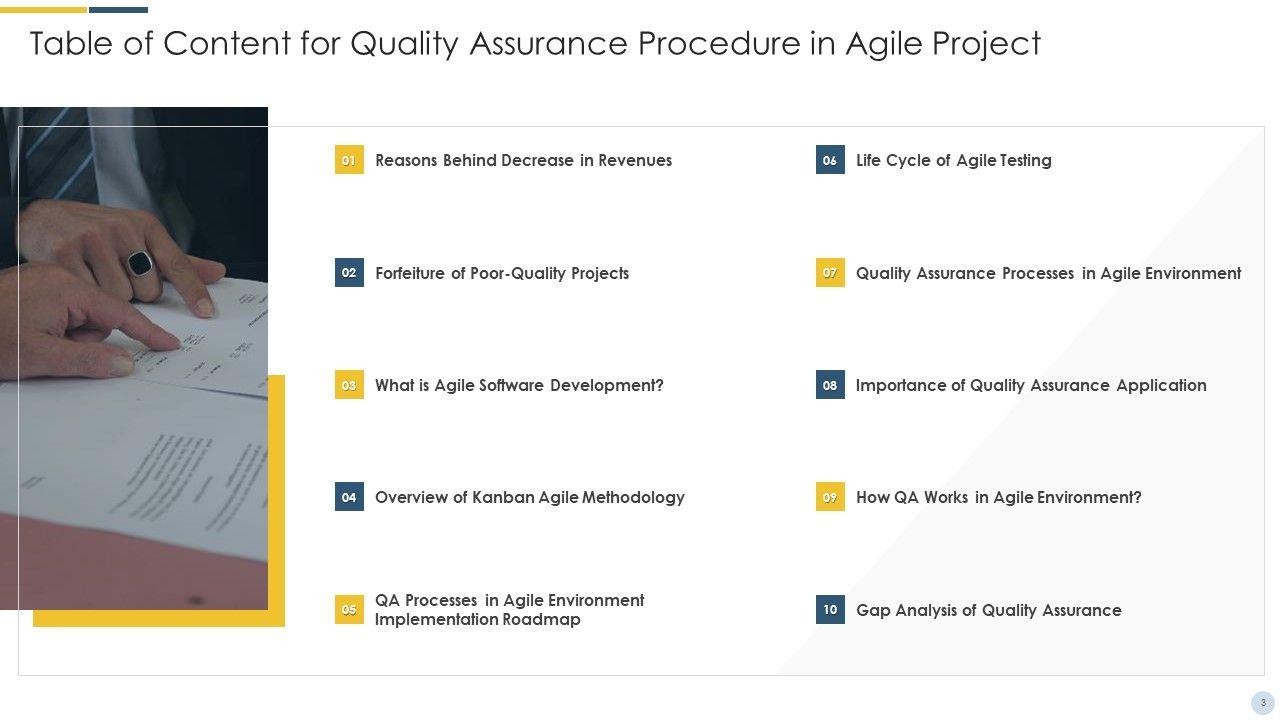1280x720 pixels.
Task: Click the 06 navy number badge
Action: tap(830, 160)
